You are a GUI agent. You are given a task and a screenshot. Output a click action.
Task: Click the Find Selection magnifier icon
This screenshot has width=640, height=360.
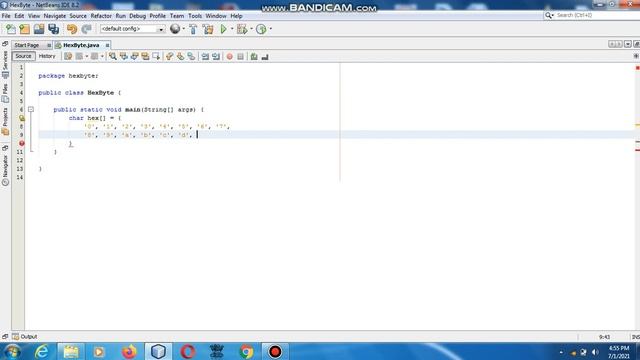pos(113,56)
